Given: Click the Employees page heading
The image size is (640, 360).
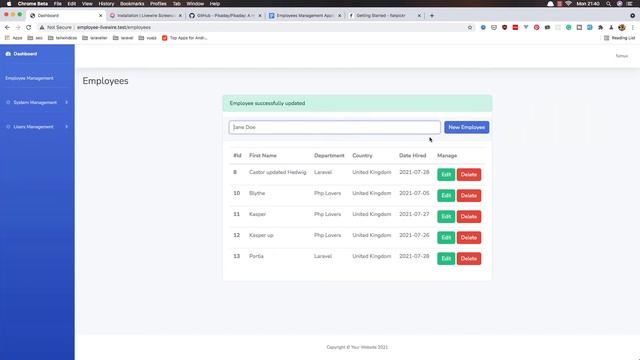Looking at the screenshot, I should coord(105,81).
